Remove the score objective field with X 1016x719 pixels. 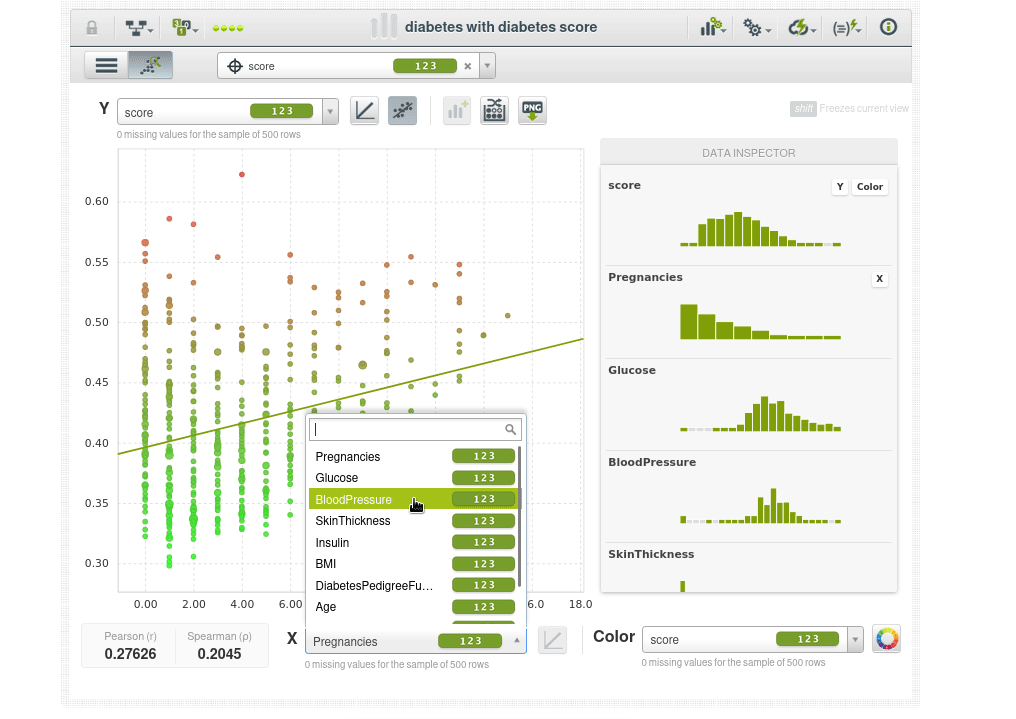pos(467,67)
